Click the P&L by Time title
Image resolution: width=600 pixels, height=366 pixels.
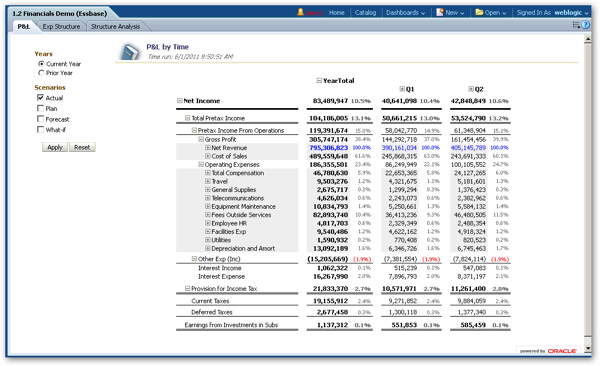coord(167,47)
